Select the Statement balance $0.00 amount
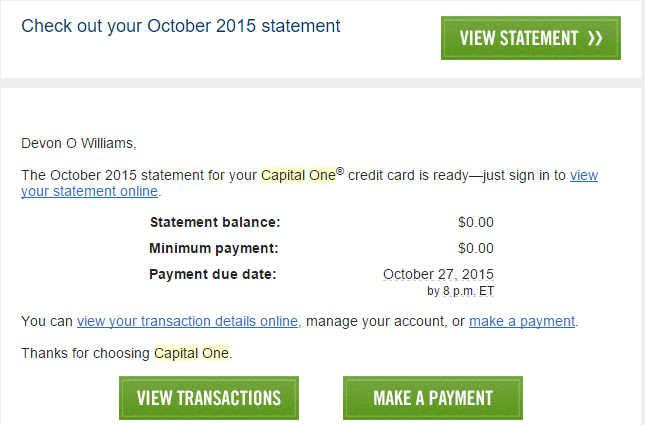645x426 pixels. click(x=476, y=222)
